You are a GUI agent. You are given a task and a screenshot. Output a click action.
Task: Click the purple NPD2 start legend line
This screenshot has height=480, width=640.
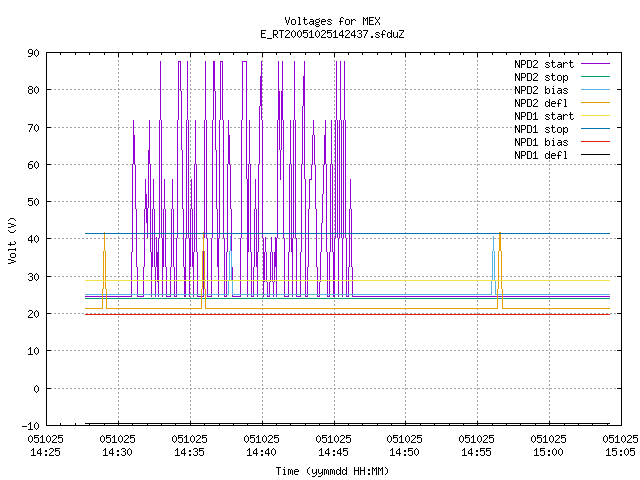[x=595, y=64]
